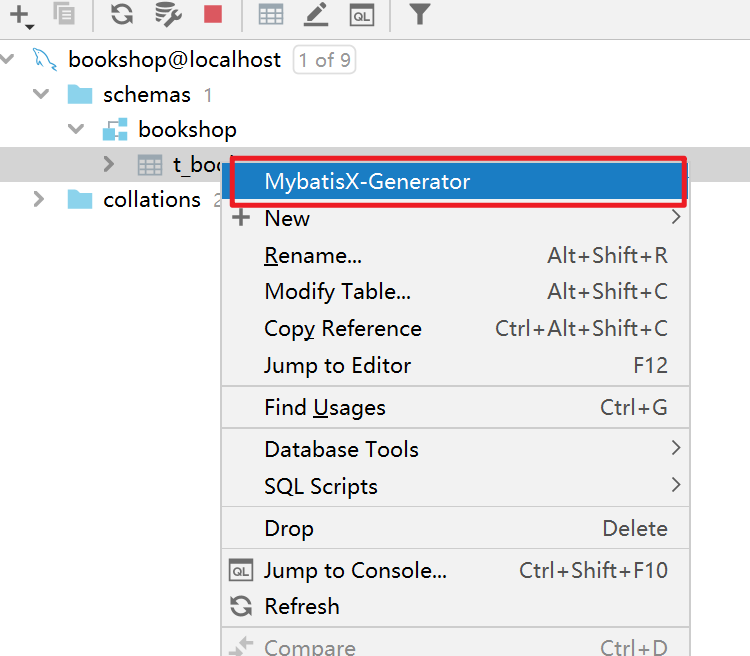The image size is (750, 656).
Task: Click the plus icon beside New
Action: coord(241,218)
